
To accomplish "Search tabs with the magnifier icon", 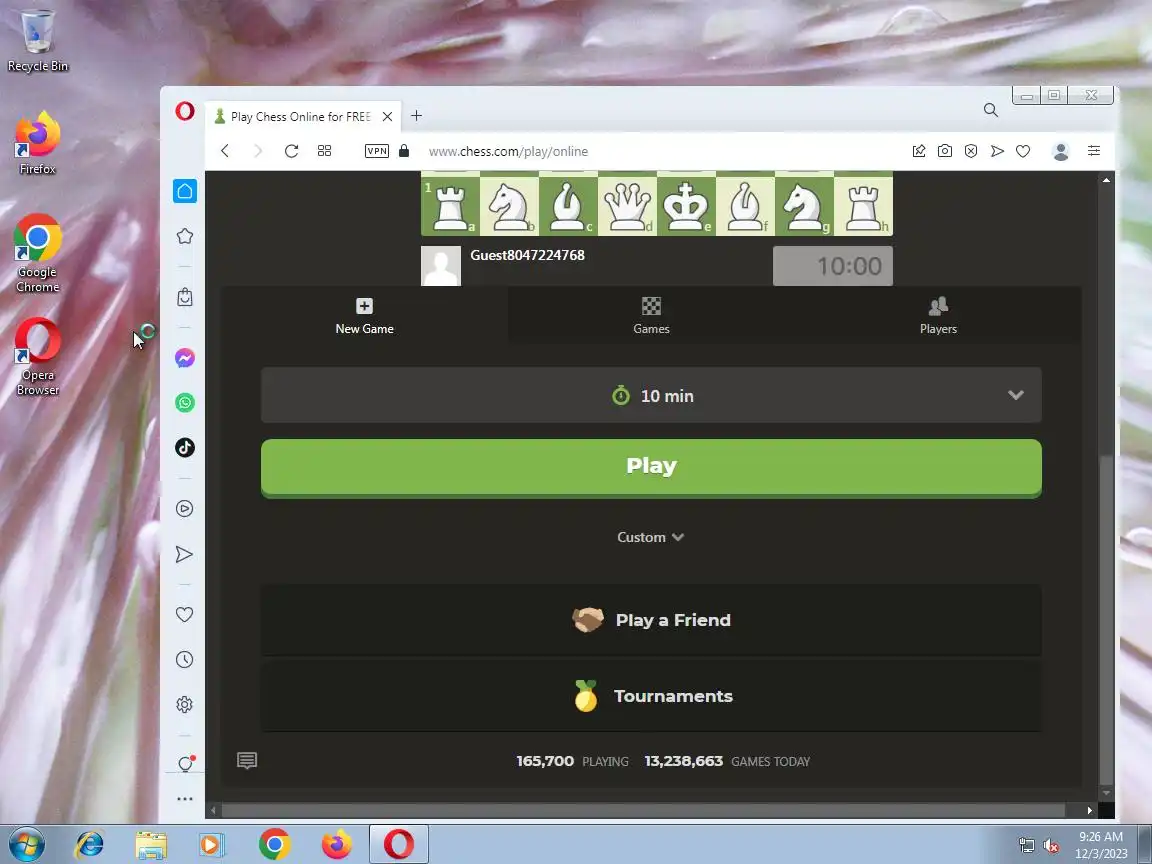I will (x=991, y=110).
